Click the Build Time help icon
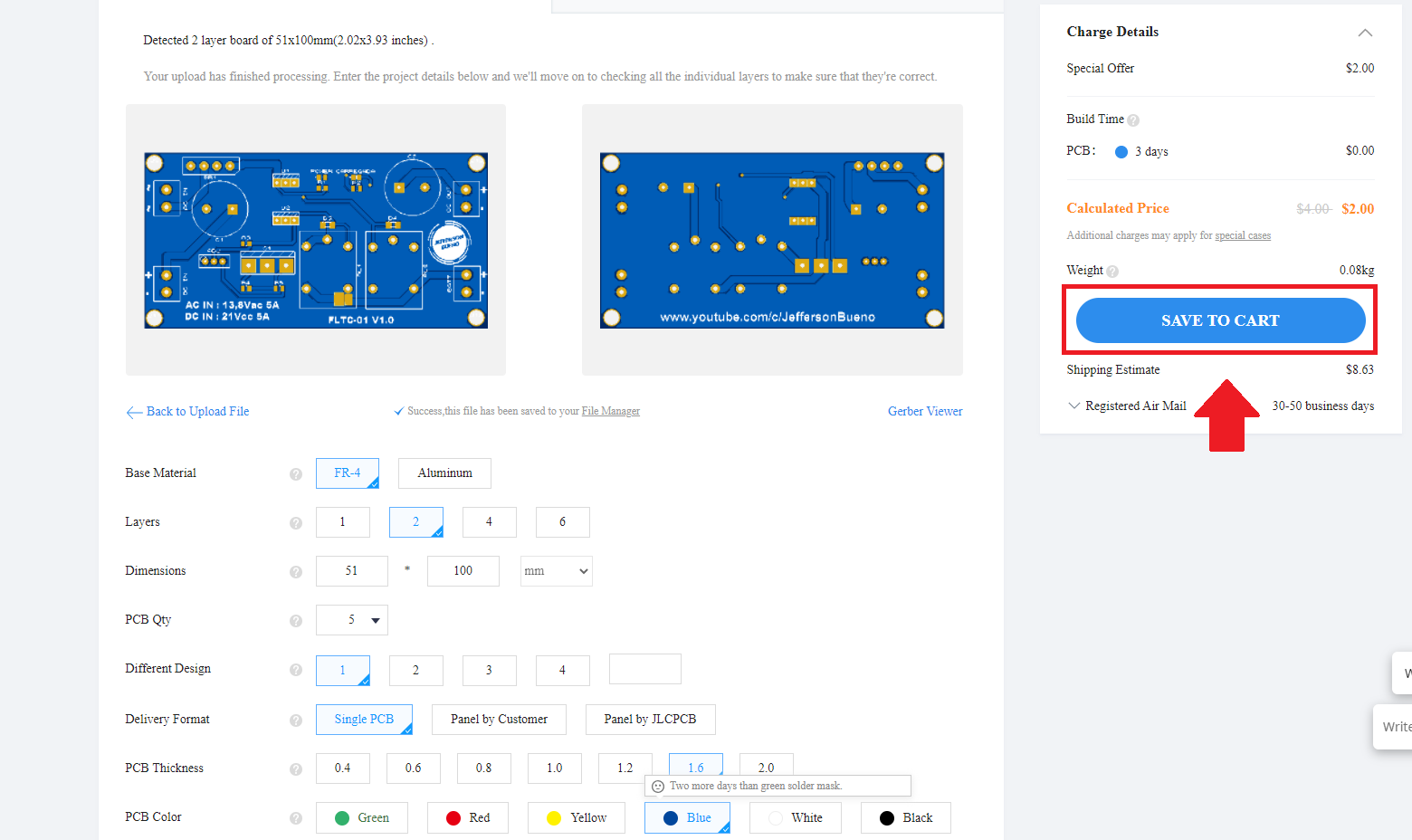This screenshot has width=1412, height=840. [x=1133, y=120]
